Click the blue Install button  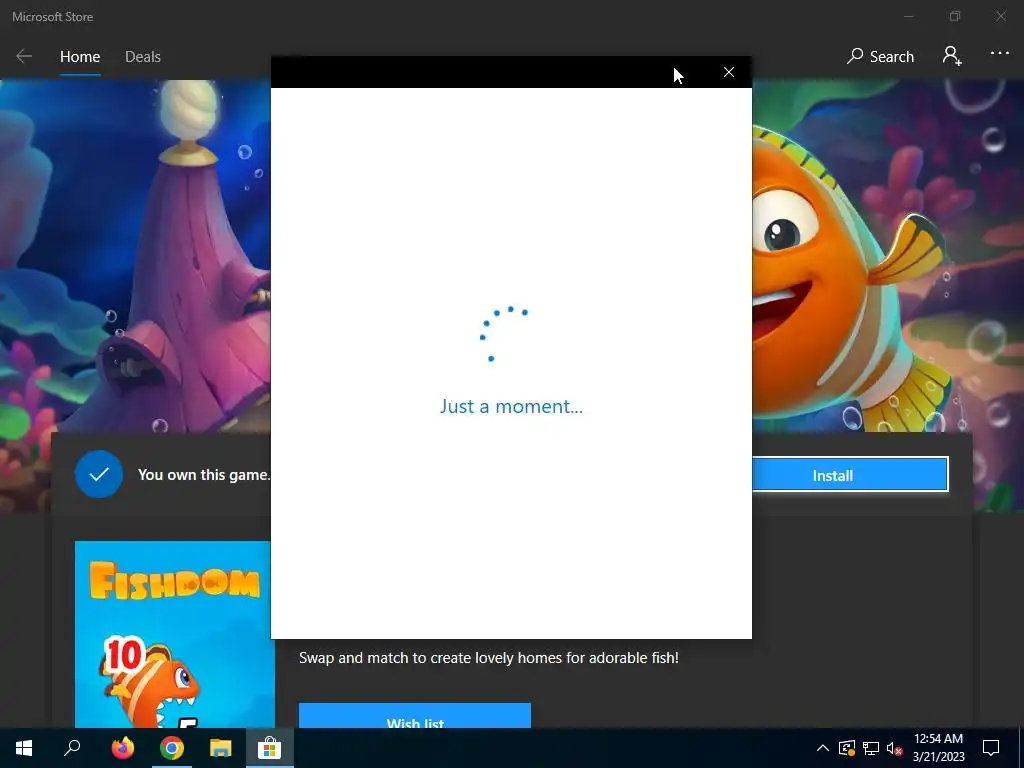[850, 475]
